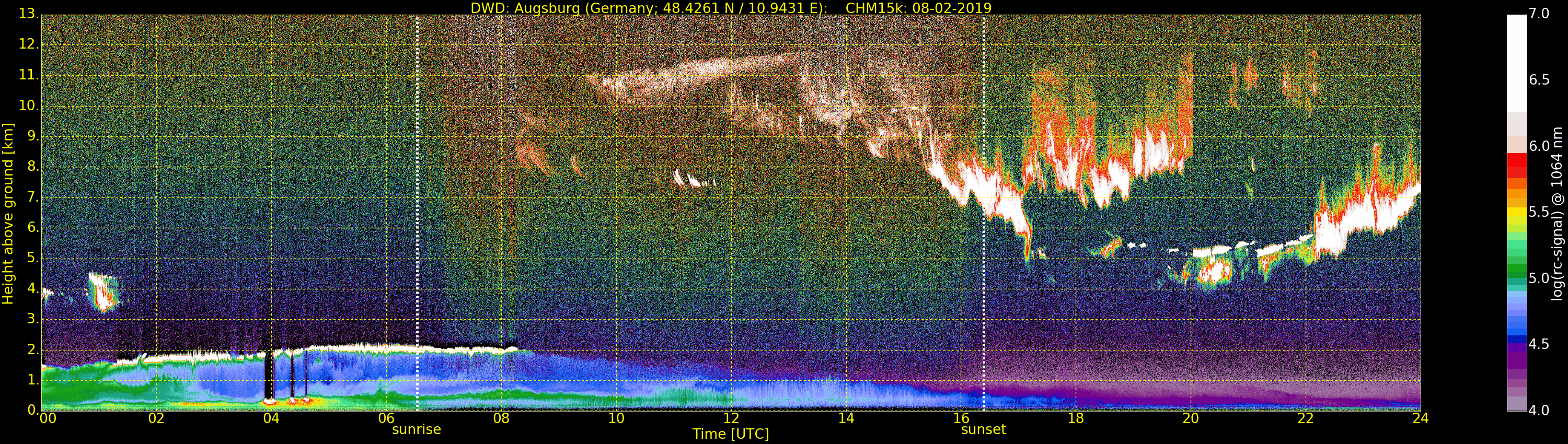Click the y-axis tick label '0.'
The image size is (1568, 444).
pos(33,410)
